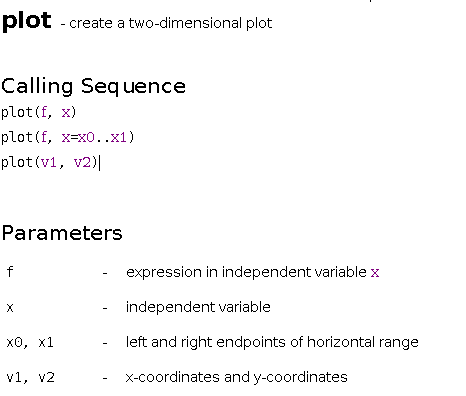Viewport: 466px width, 396px height.
Task: Click purple x link after "independent variable"
Action: point(375,273)
